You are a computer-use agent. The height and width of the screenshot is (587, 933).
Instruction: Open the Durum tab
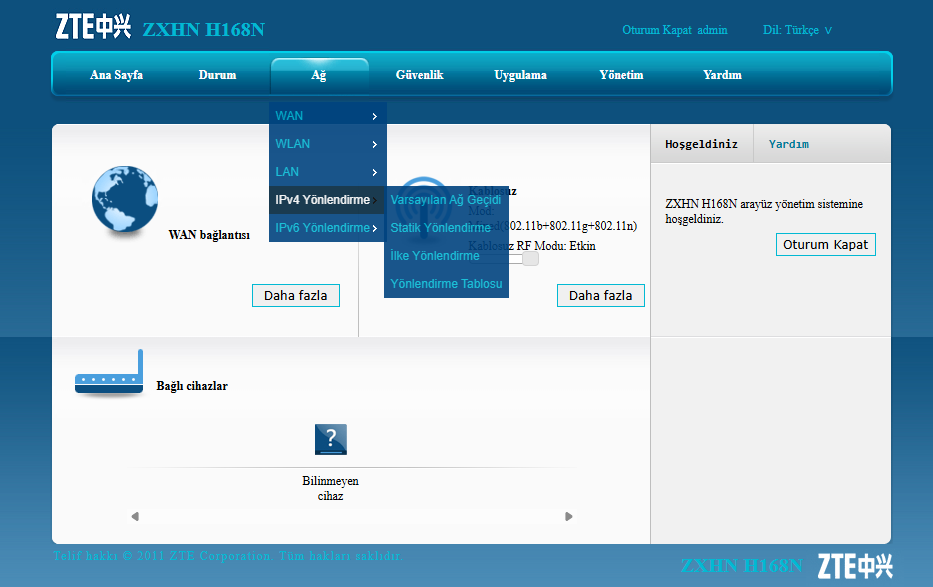click(217, 75)
